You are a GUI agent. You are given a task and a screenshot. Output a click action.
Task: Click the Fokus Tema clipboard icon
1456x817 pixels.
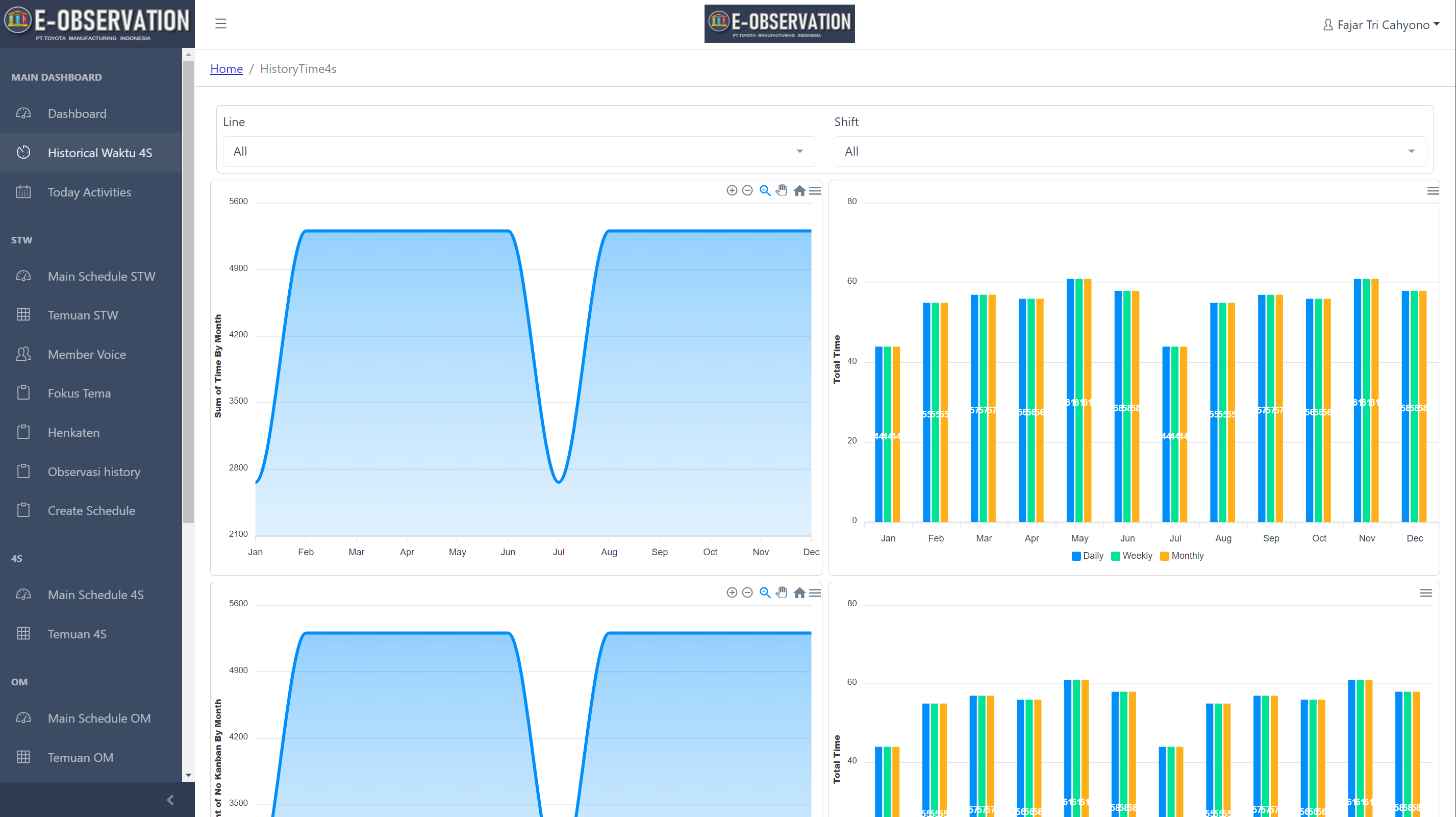pyautogui.click(x=23, y=393)
